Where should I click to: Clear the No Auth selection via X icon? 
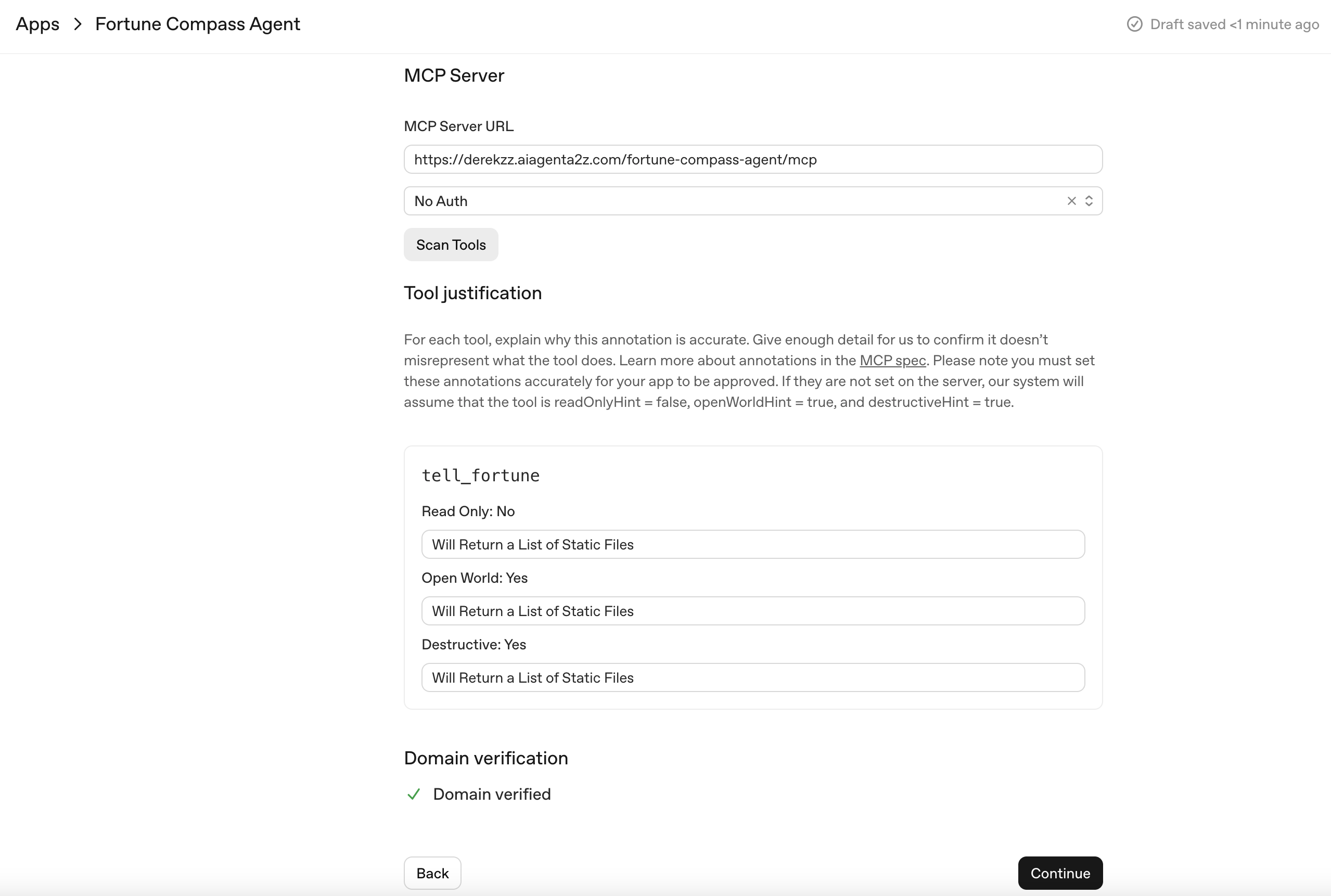[x=1071, y=201]
